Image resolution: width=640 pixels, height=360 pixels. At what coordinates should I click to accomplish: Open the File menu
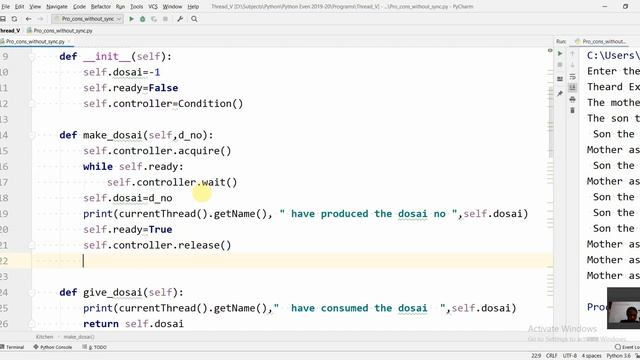(5, 7)
